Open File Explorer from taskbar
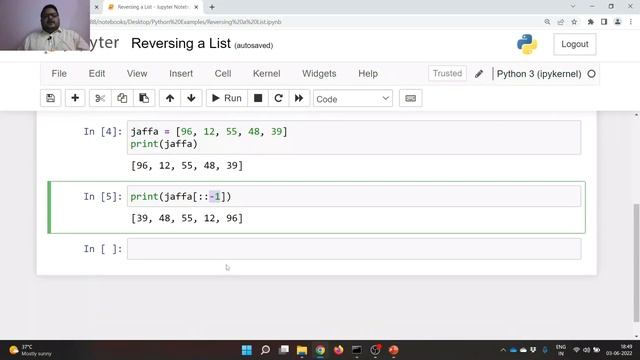 coord(302,350)
